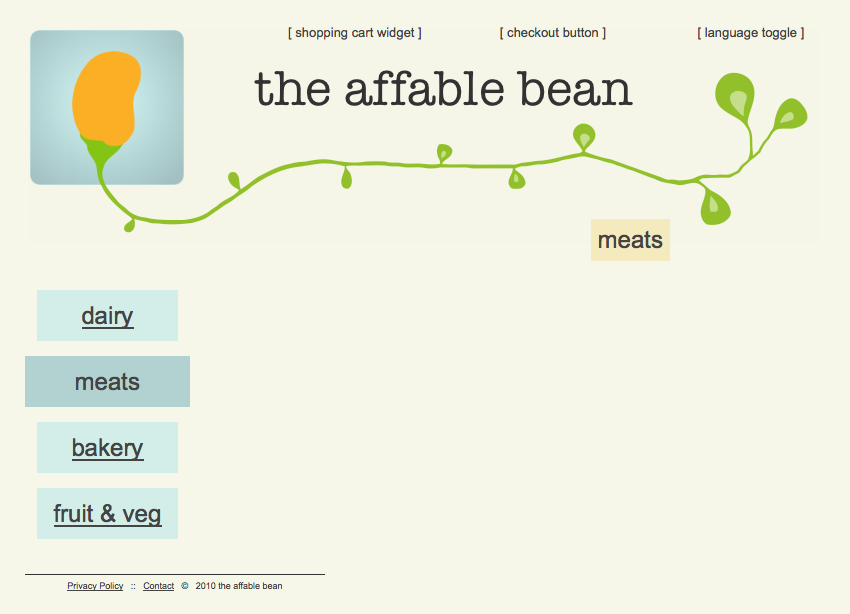Screen dimensions: 850x614
Task: Click the "::" separator in the footer
Action: (133, 586)
